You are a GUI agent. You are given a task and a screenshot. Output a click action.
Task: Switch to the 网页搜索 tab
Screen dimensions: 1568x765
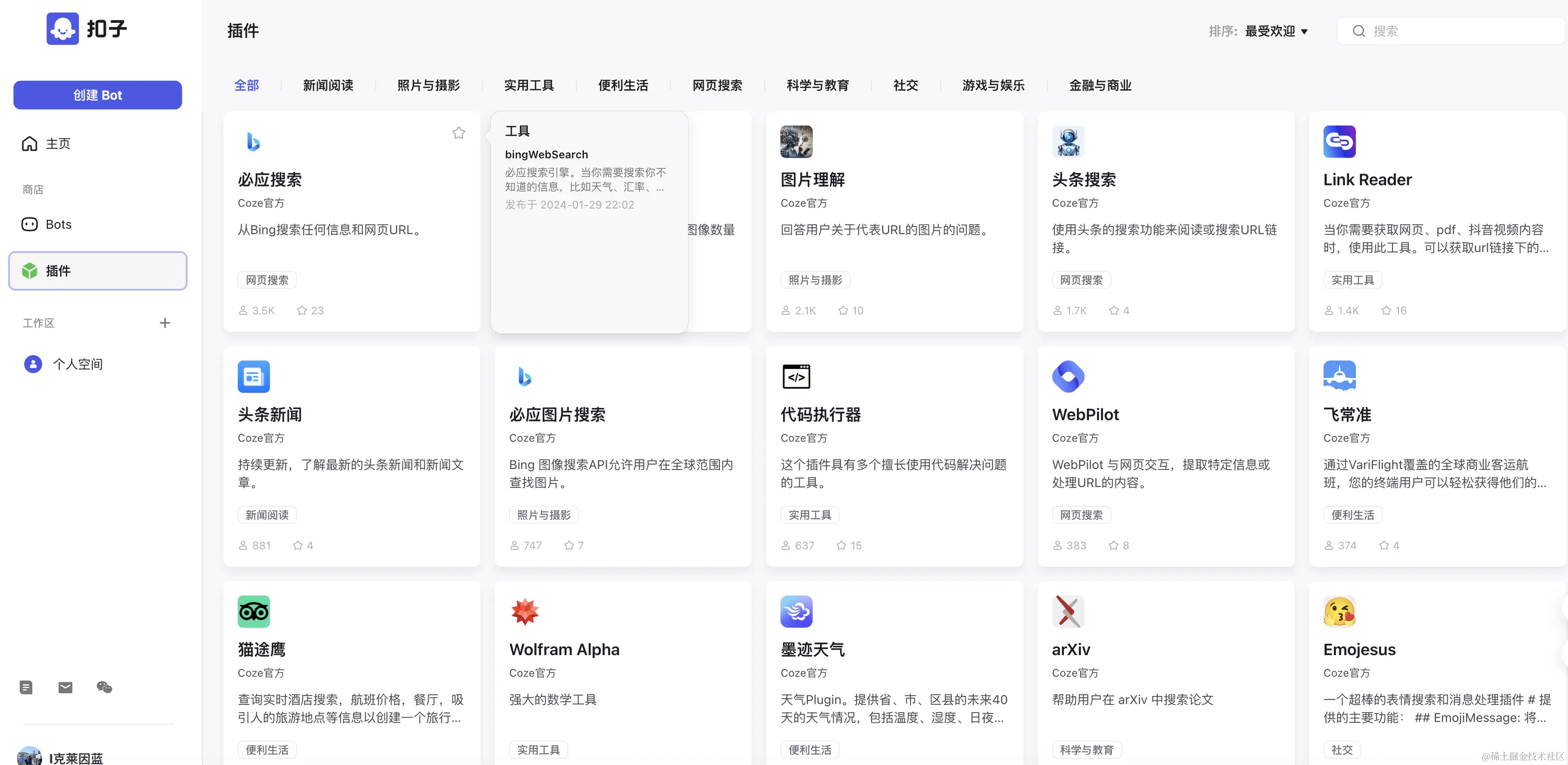pos(718,85)
